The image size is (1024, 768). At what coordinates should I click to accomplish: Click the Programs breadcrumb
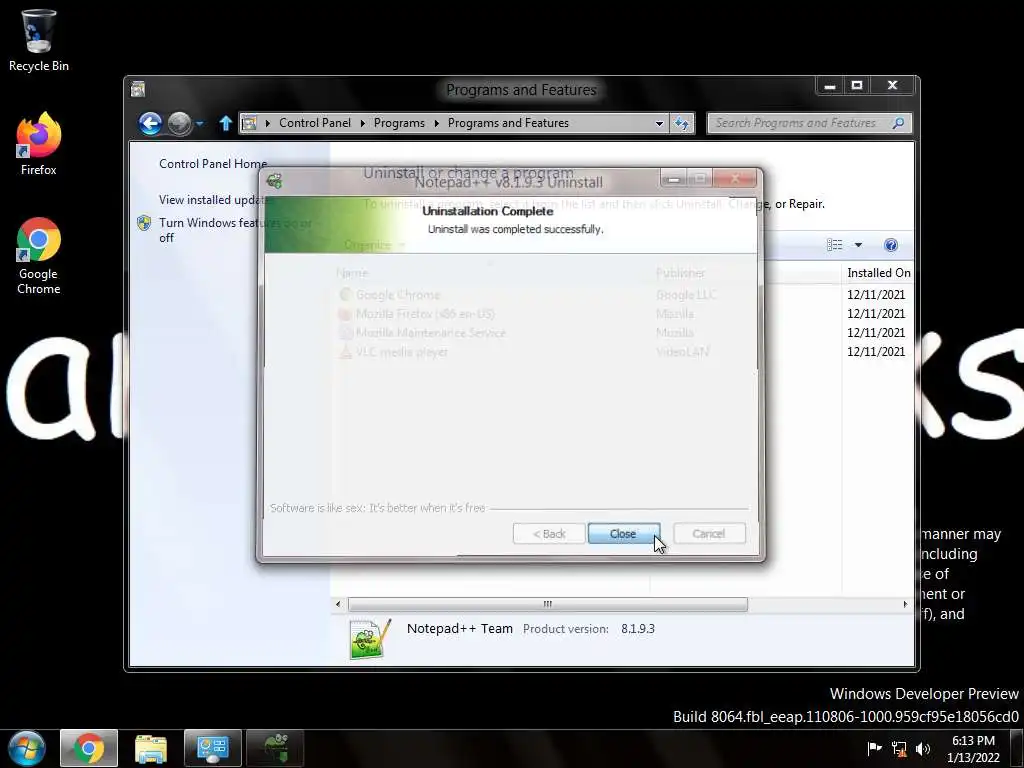click(399, 123)
